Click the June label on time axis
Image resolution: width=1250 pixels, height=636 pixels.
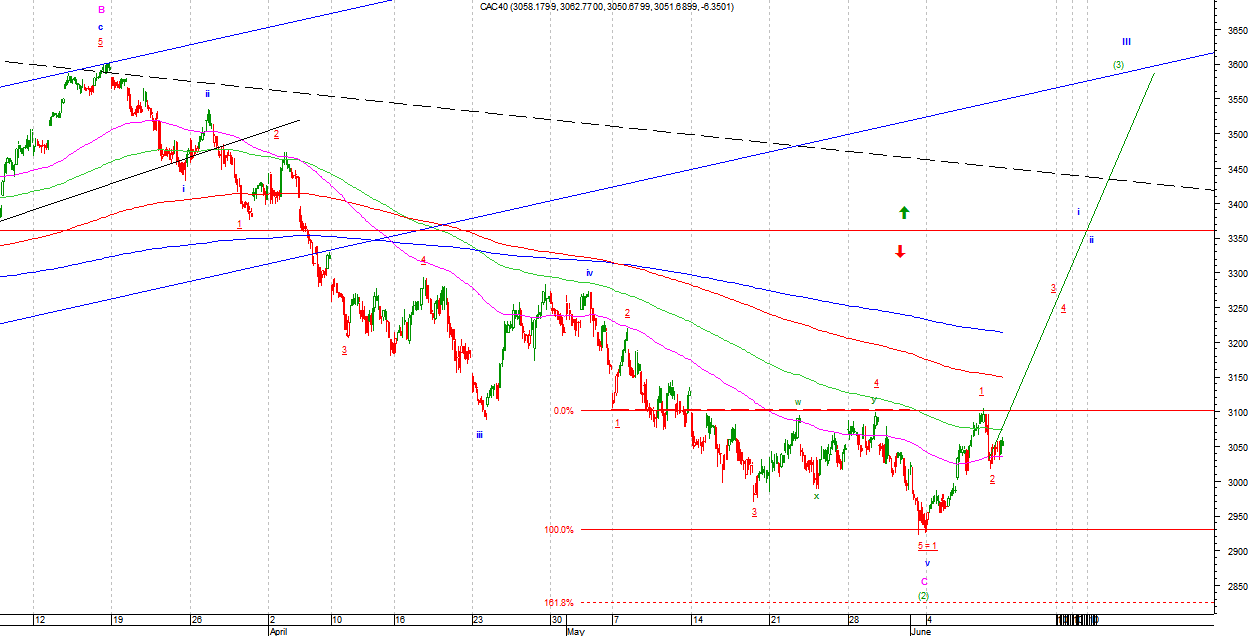[x=919, y=632]
